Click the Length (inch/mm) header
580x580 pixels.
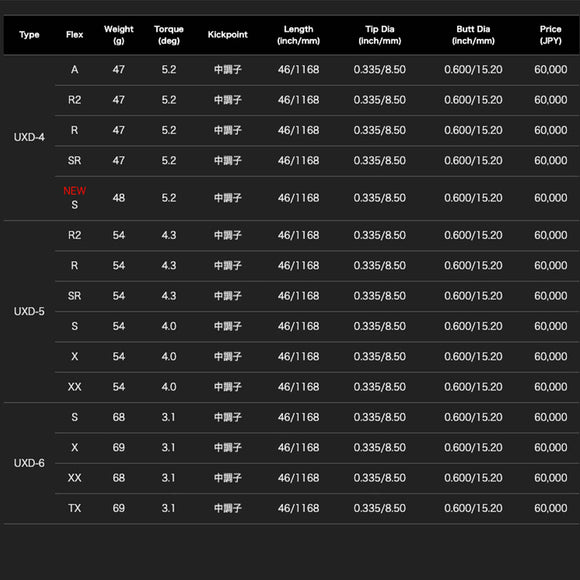(299, 35)
